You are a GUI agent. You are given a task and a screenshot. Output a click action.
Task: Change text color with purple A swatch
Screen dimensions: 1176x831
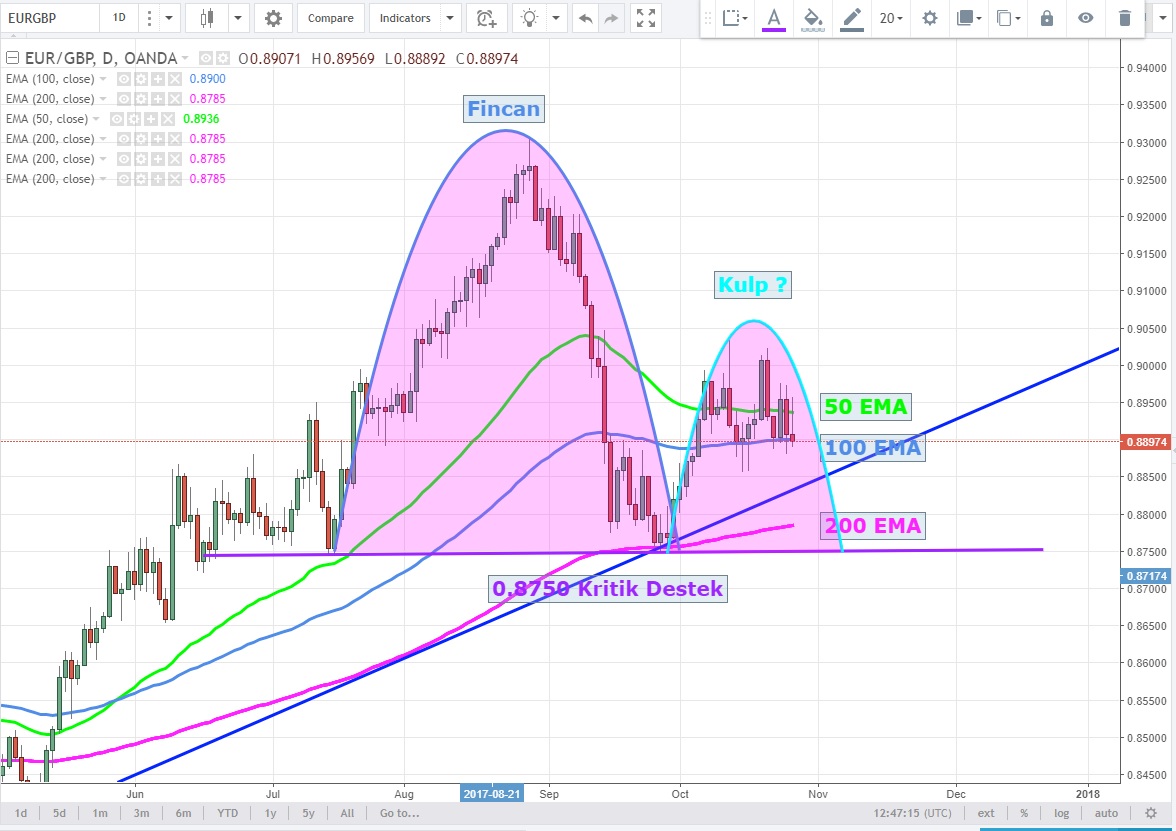(773, 18)
